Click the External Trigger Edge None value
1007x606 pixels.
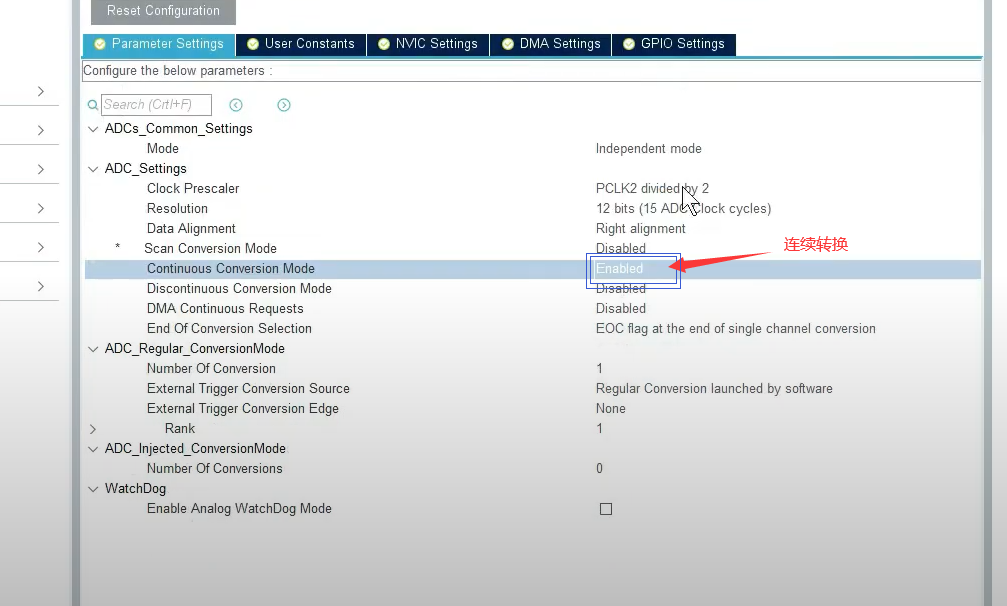pyautogui.click(x=611, y=409)
